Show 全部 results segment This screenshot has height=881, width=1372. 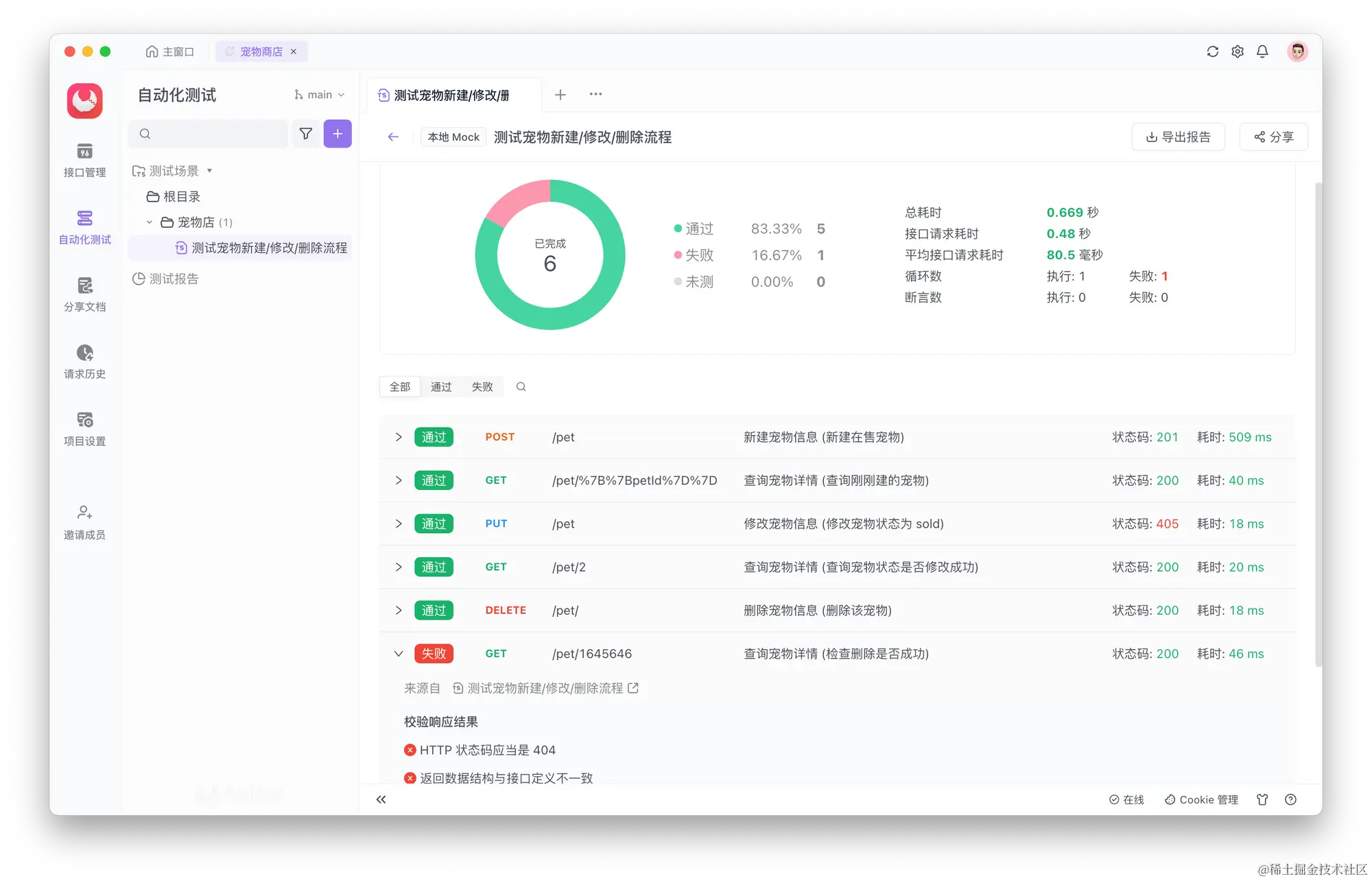400,387
